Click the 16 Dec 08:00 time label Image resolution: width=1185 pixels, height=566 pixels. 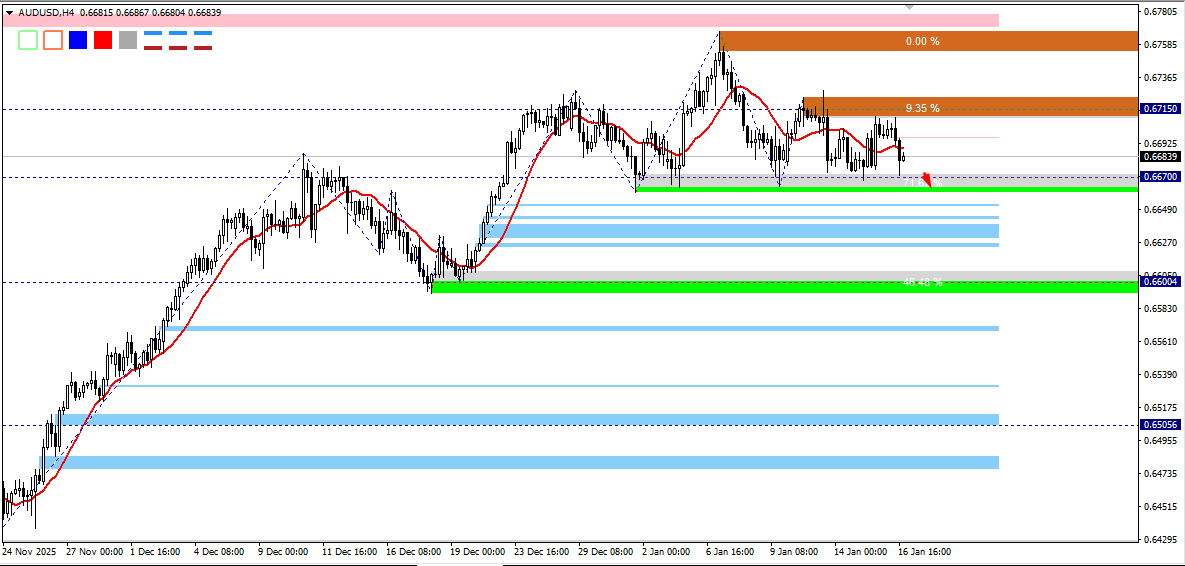[414, 552]
